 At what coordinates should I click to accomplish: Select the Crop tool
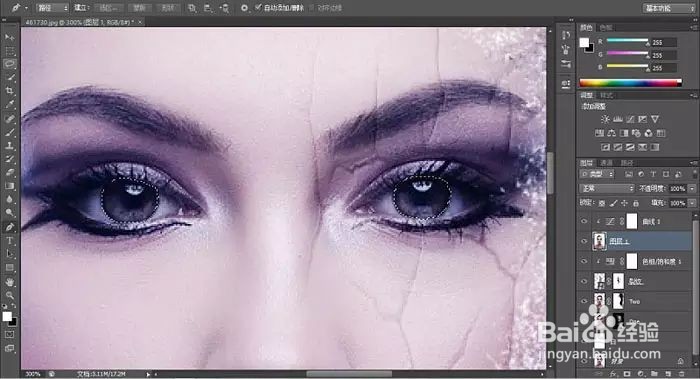9,91
